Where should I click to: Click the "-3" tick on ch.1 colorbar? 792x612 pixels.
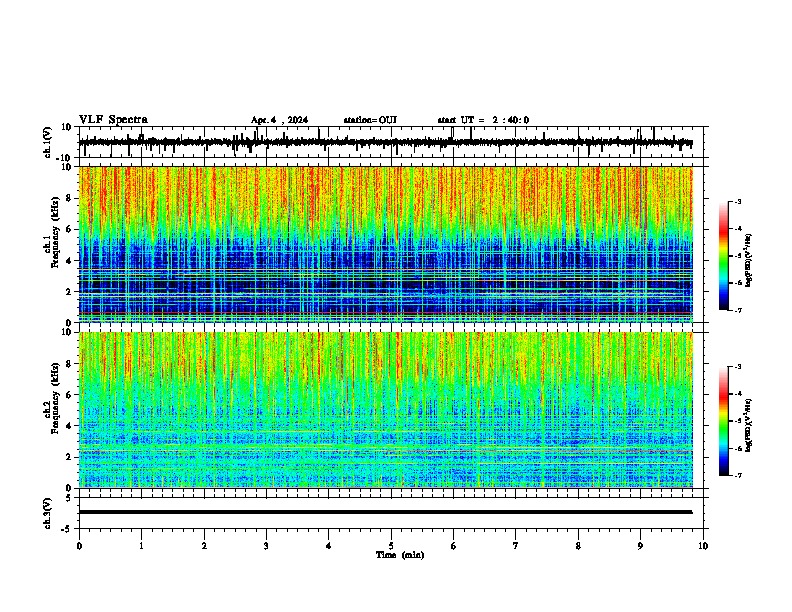pyautogui.click(x=738, y=201)
